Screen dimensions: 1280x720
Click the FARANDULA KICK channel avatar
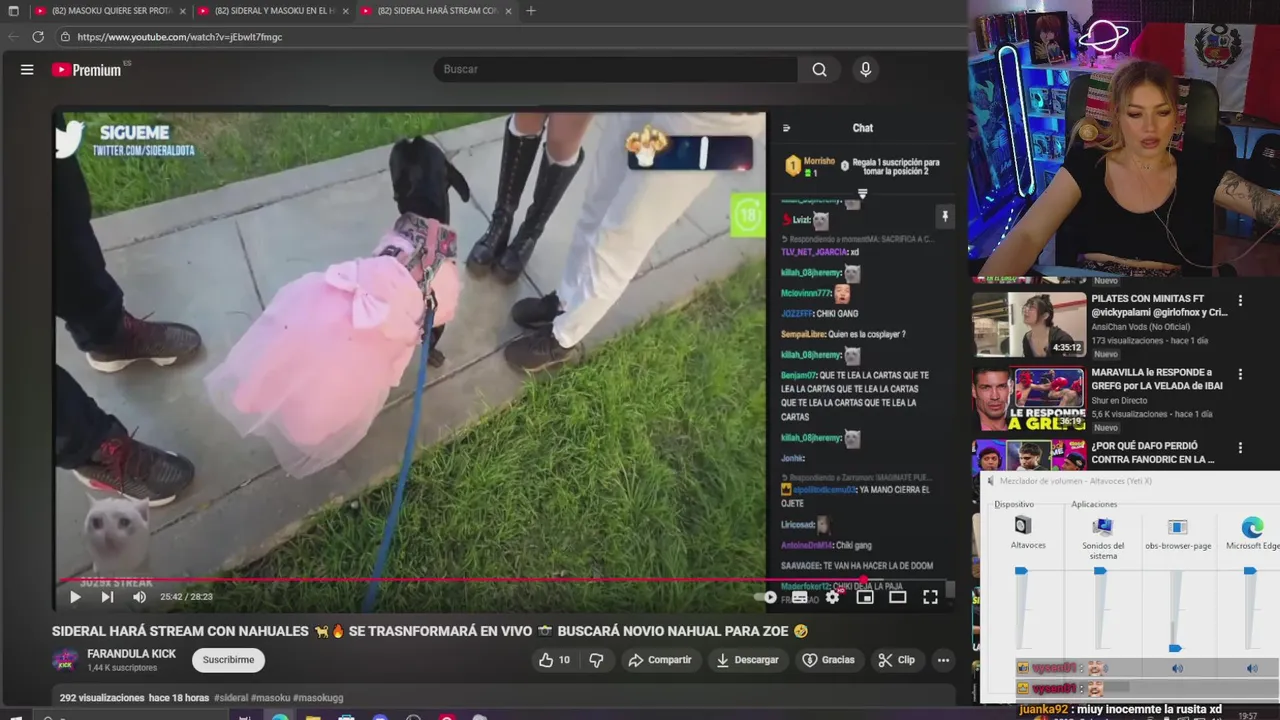point(65,660)
